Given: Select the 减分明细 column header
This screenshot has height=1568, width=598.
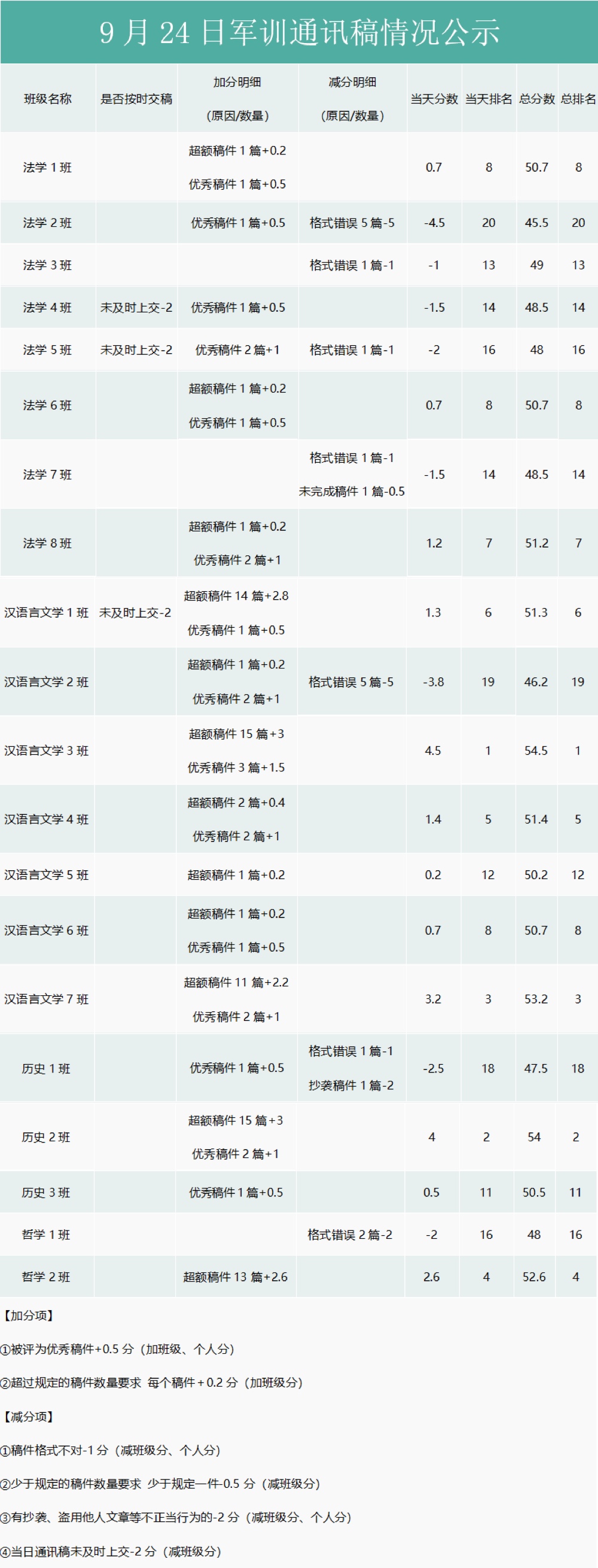Looking at the screenshot, I should pos(352,82).
